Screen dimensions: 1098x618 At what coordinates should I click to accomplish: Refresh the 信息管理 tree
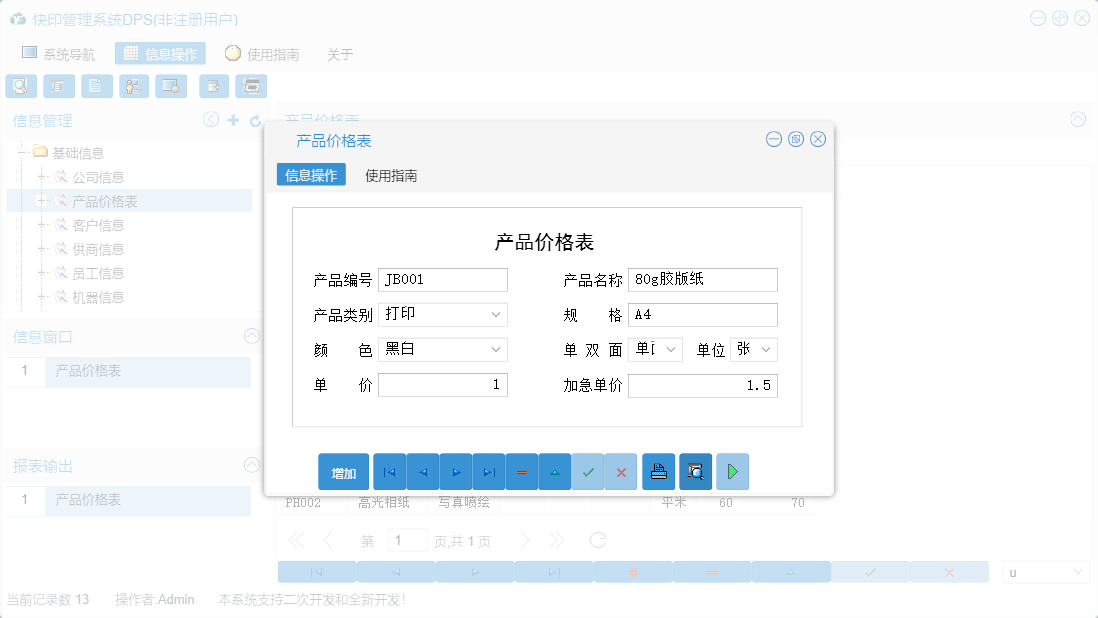pos(253,119)
